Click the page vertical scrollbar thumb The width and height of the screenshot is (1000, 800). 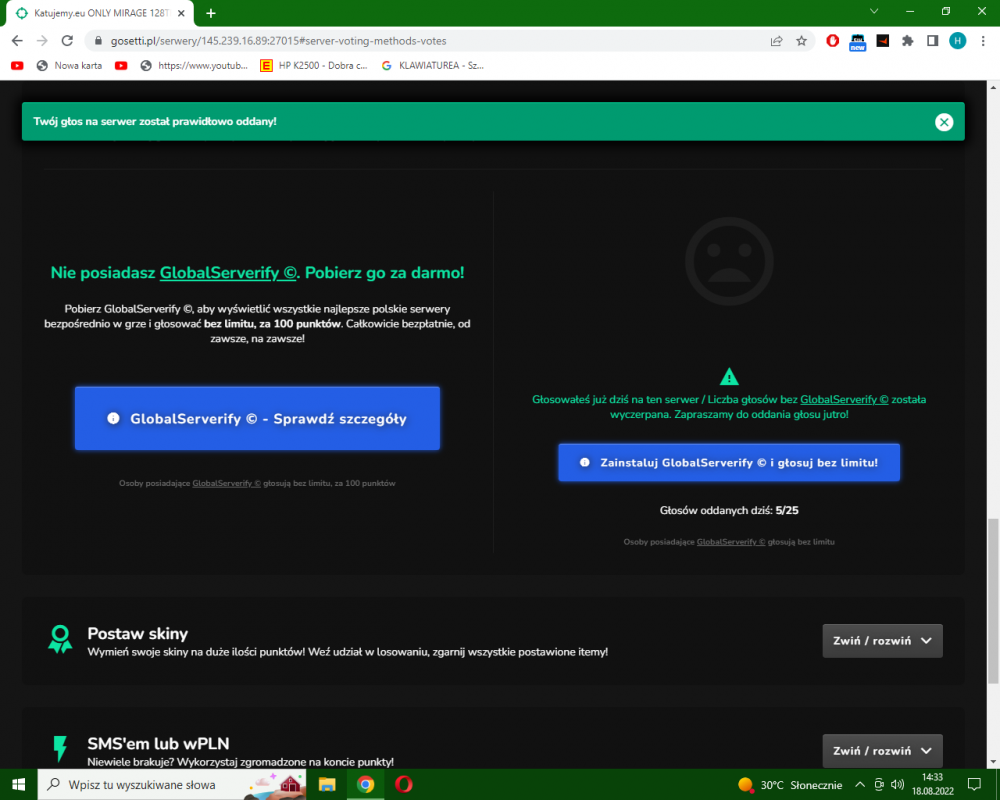point(993,603)
